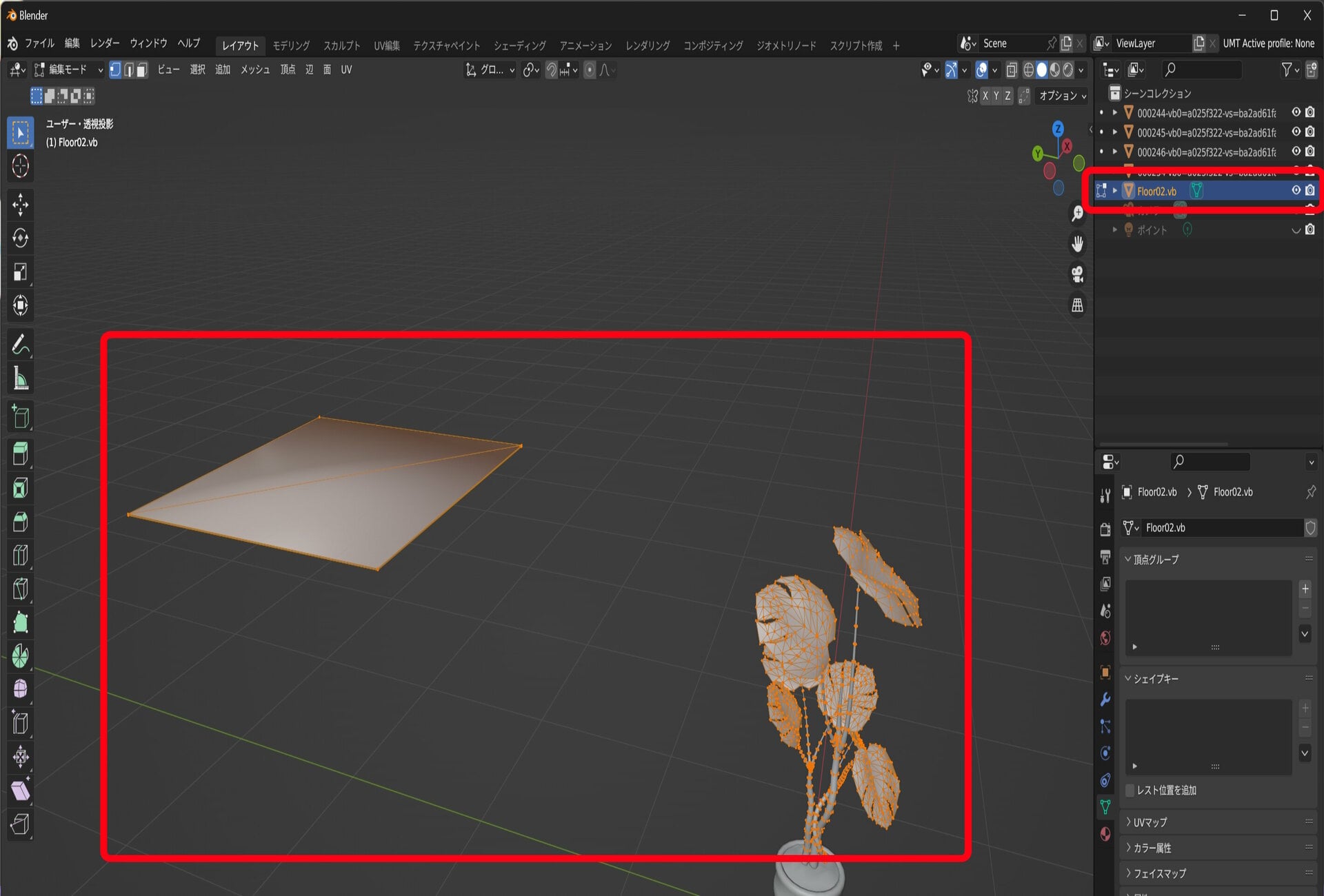
Task: Toggle X-axis mesh mirror
Action: click(985, 96)
